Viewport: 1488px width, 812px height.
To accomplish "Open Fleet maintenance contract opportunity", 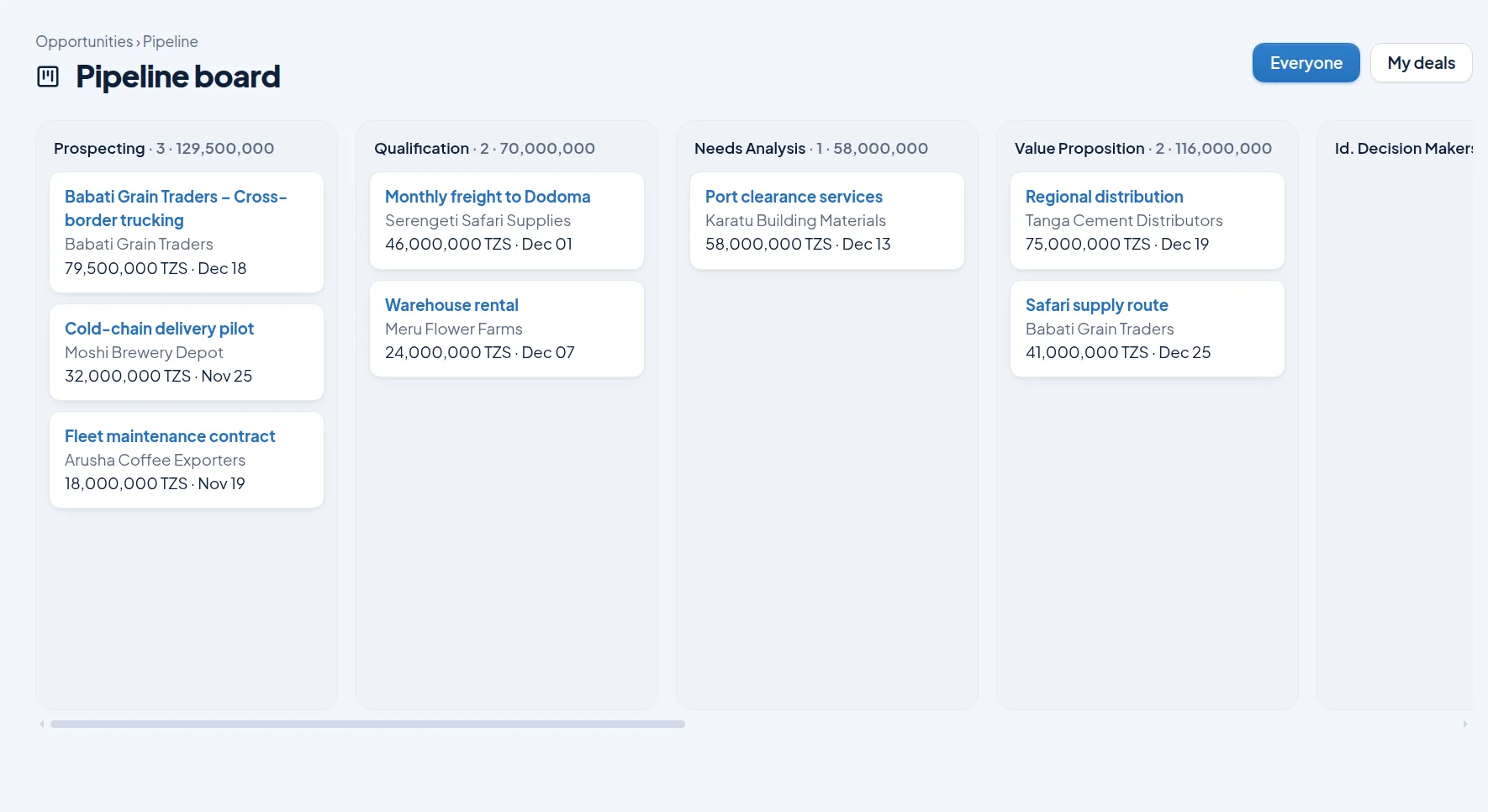I will 170,436.
